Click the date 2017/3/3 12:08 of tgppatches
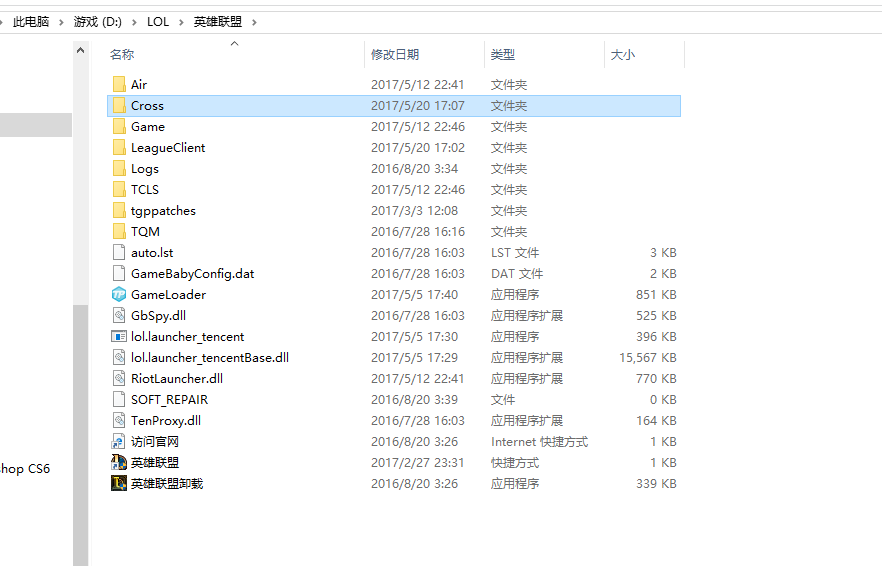The height and width of the screenshot is (566, 882). click(415, 211)
